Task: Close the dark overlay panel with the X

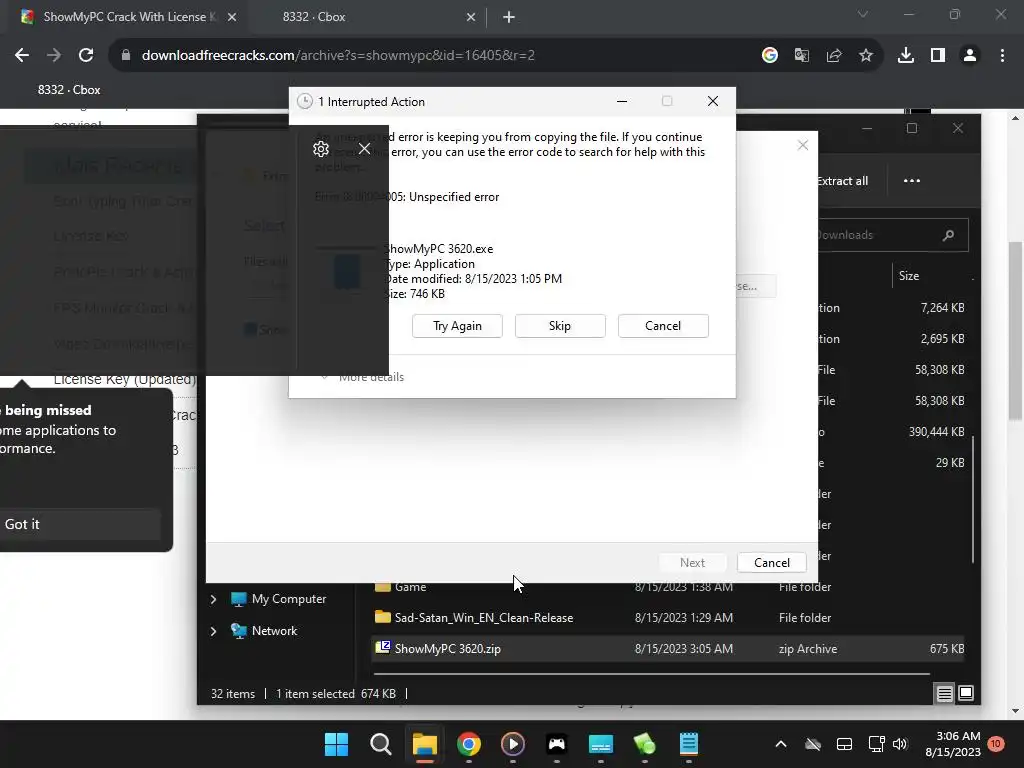Action: click(364, 149)
